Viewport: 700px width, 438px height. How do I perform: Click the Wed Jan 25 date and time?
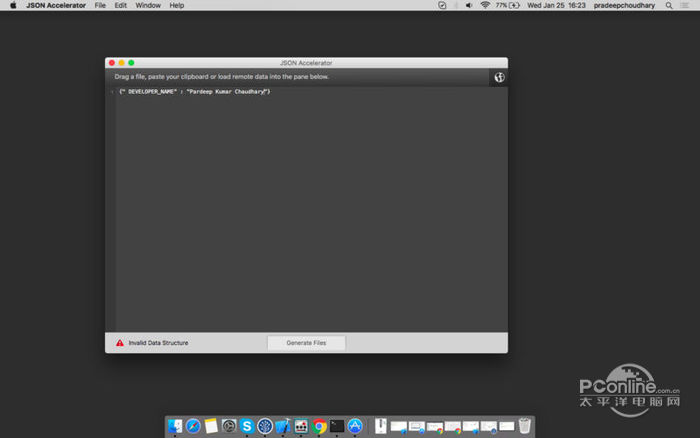pyautogui.click(x=556, y=5)
